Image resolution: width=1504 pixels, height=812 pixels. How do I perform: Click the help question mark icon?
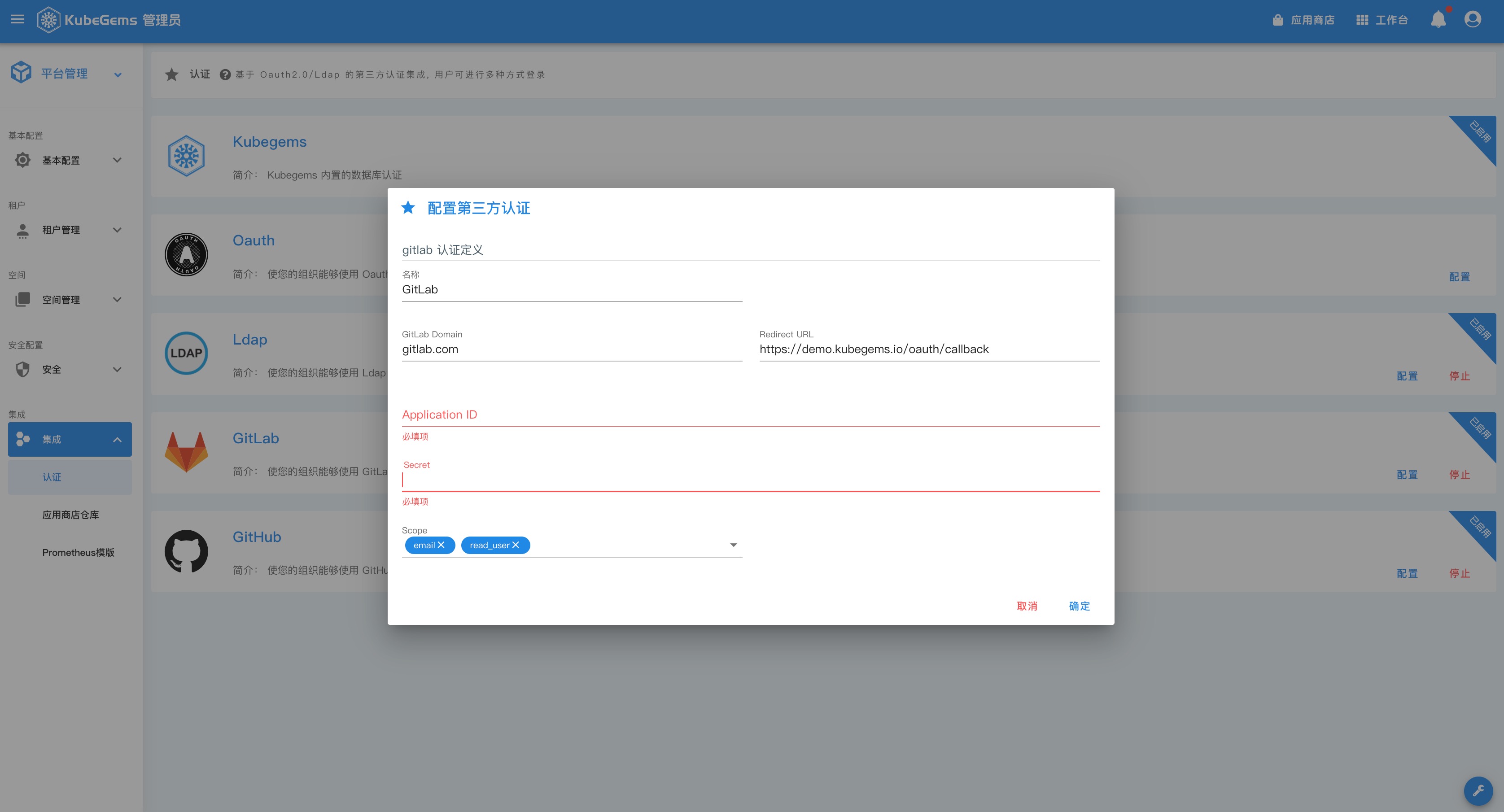coord(225,75)
